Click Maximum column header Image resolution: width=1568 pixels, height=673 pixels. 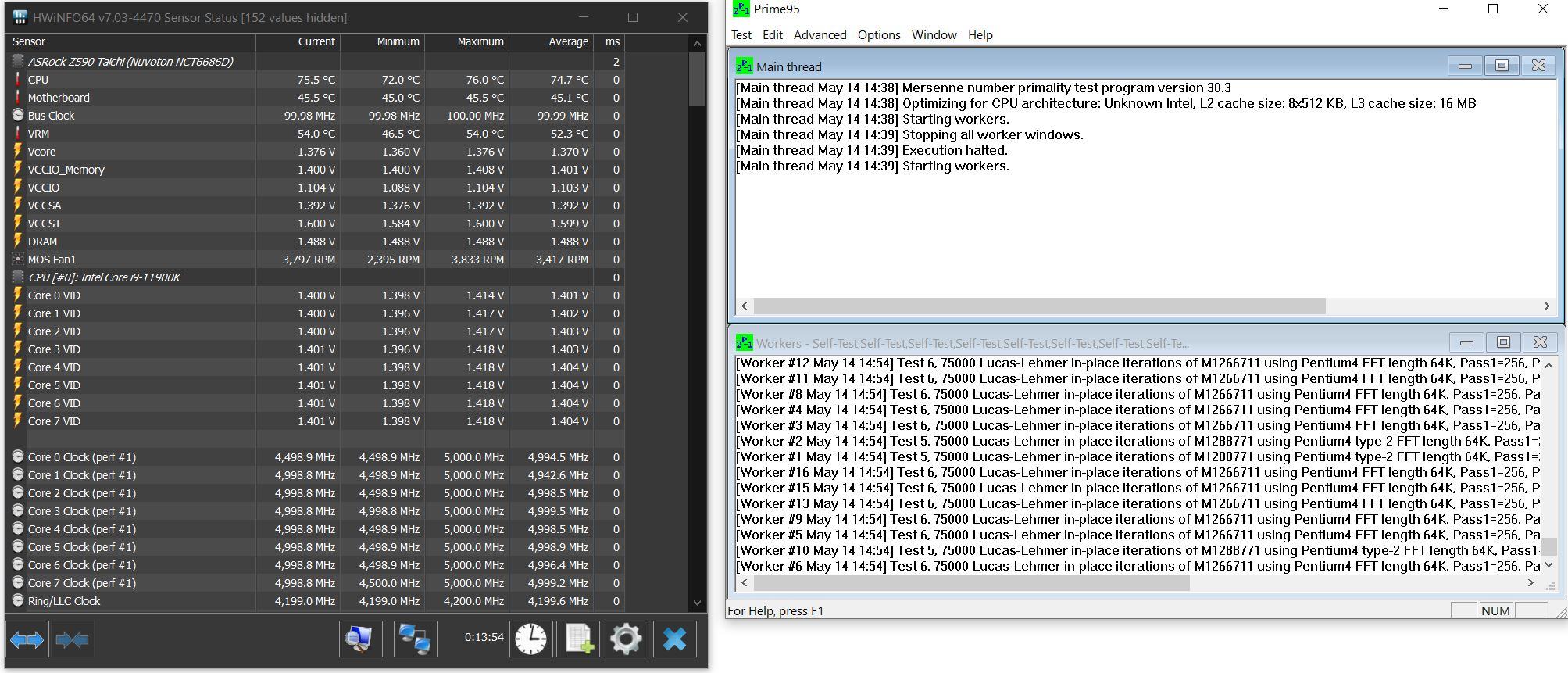[x=467, y=42]
